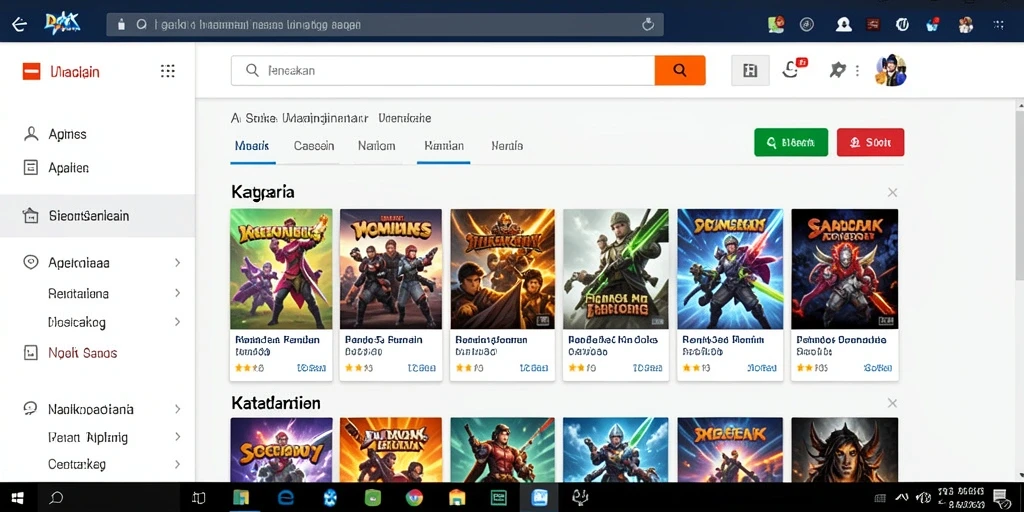This screenshot has width=1024, height=512.
Task: Click the padlock icon in the address bar
Action: click(121, 25)
